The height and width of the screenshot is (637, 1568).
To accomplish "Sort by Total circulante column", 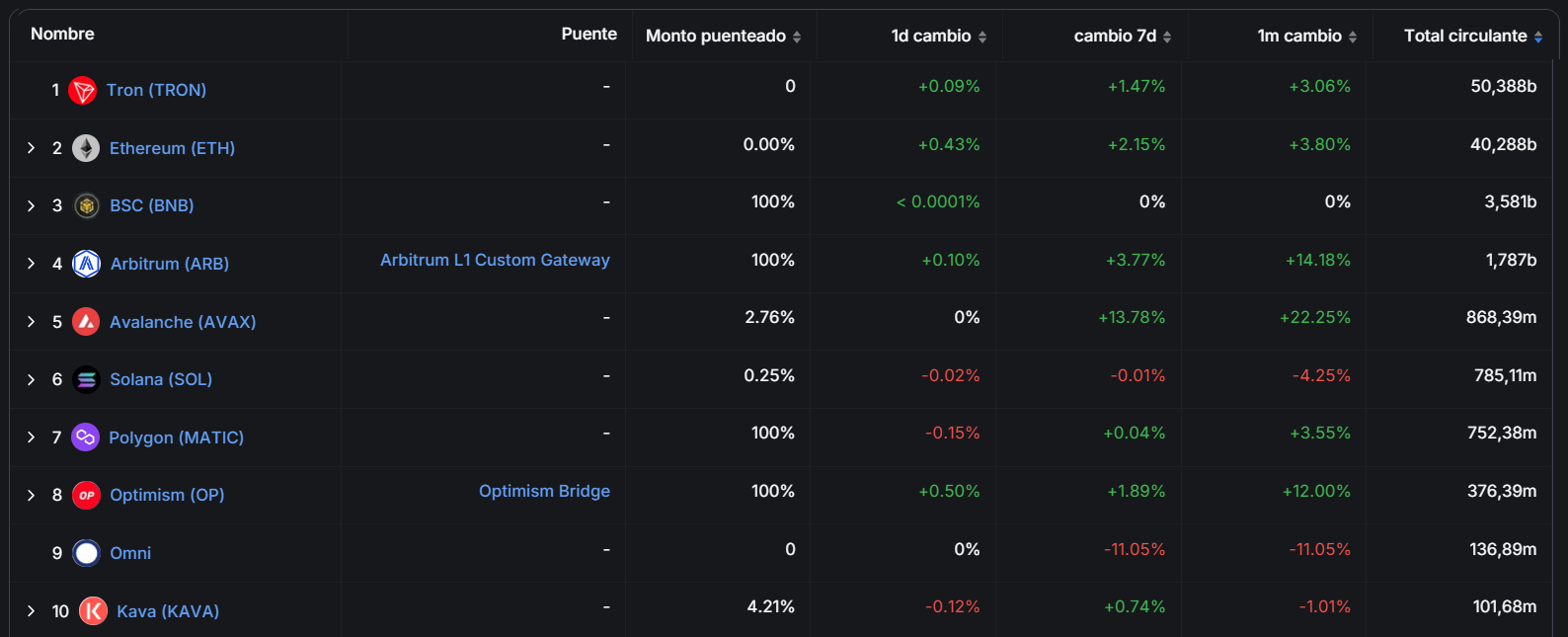I will [x=1473, y=36].
